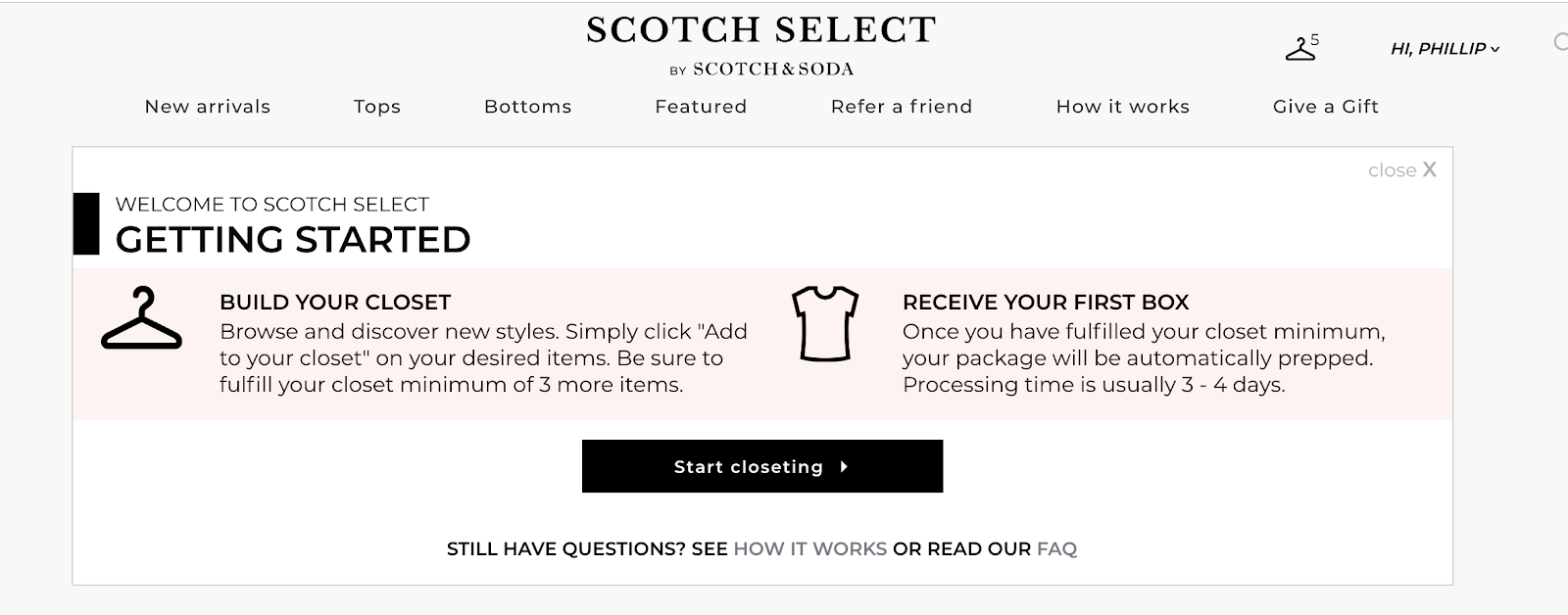Open How it works in the navigation bar
Screen dimensions: 1568x615
[x=1123, y=107]
